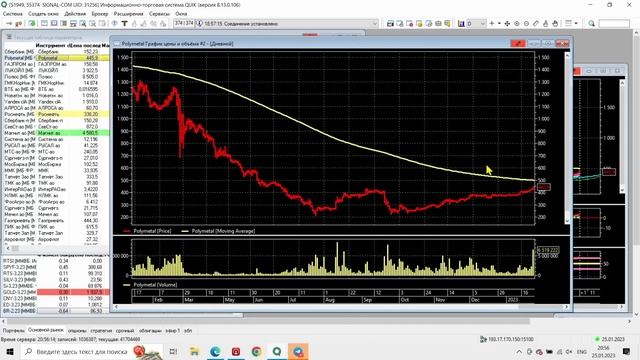
Task: Open the Окна menu
Action: [x=181, y=14]
